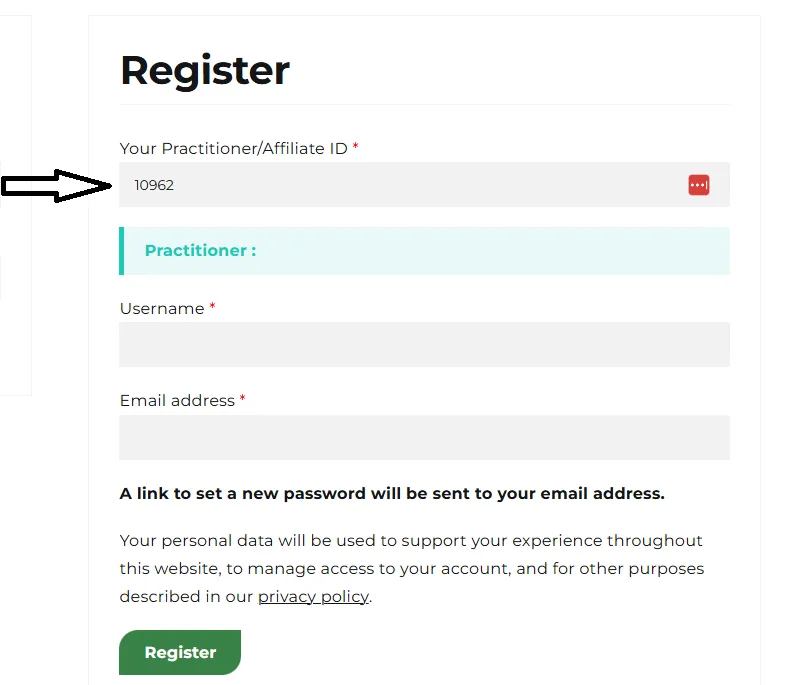The image size is (794, 685).
Task: Click the black arrow pointing at ID field
Action: click(56, 186)
